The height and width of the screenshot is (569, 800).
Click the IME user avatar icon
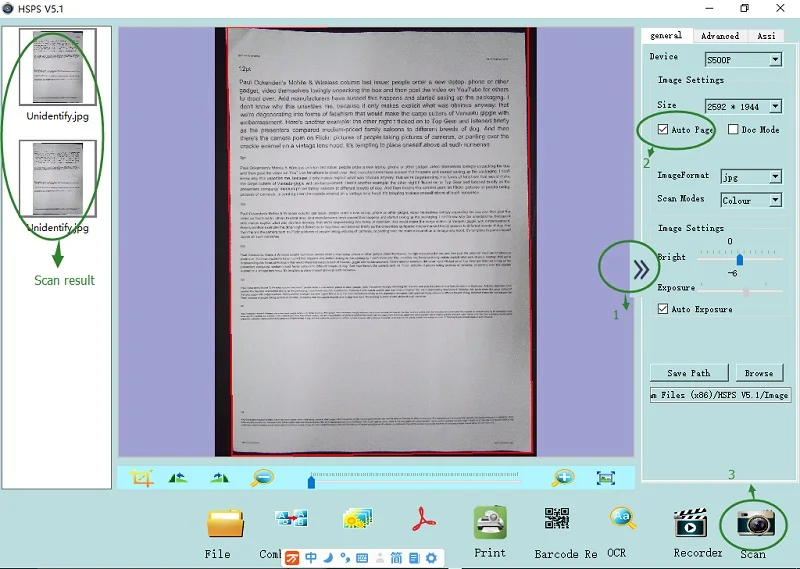pos(380,558)
